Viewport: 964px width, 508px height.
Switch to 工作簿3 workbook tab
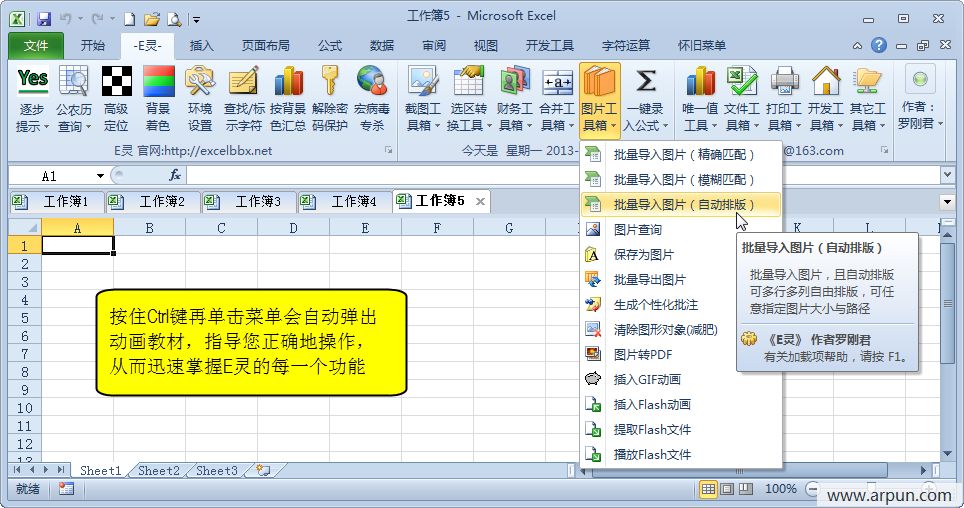[250, 201]
